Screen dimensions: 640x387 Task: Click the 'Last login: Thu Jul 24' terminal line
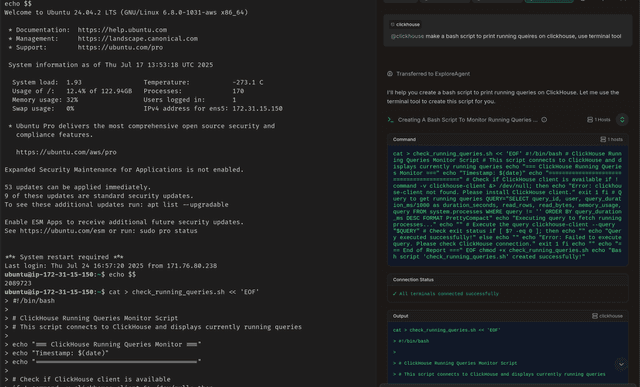click(111, 266)
